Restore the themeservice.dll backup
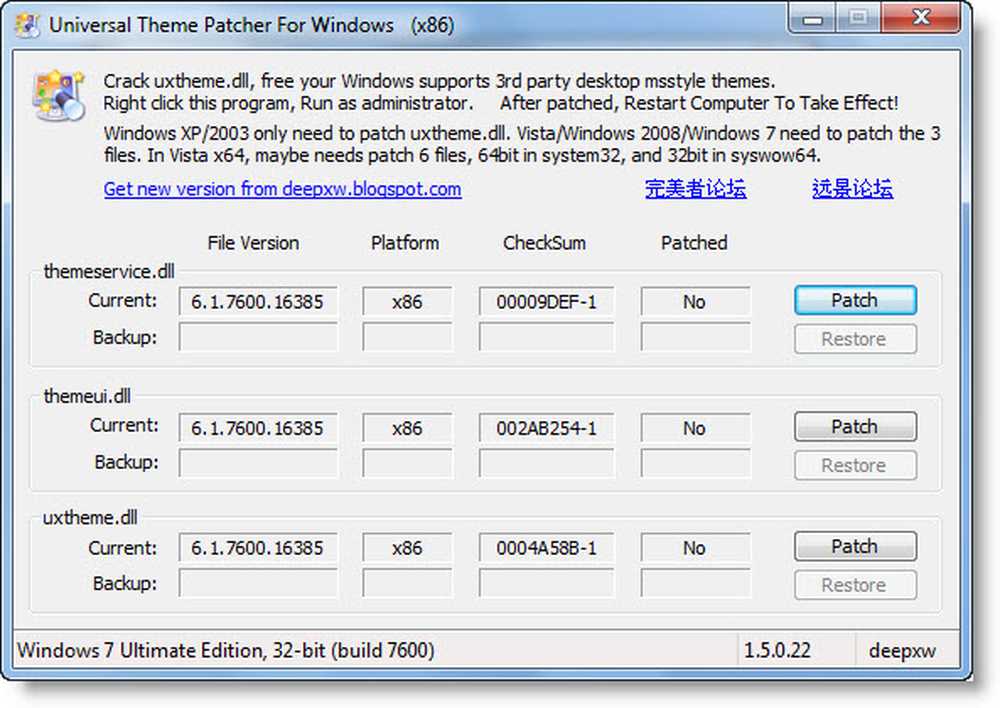This screenshot has width=1000, height=708. coord(855,339)
